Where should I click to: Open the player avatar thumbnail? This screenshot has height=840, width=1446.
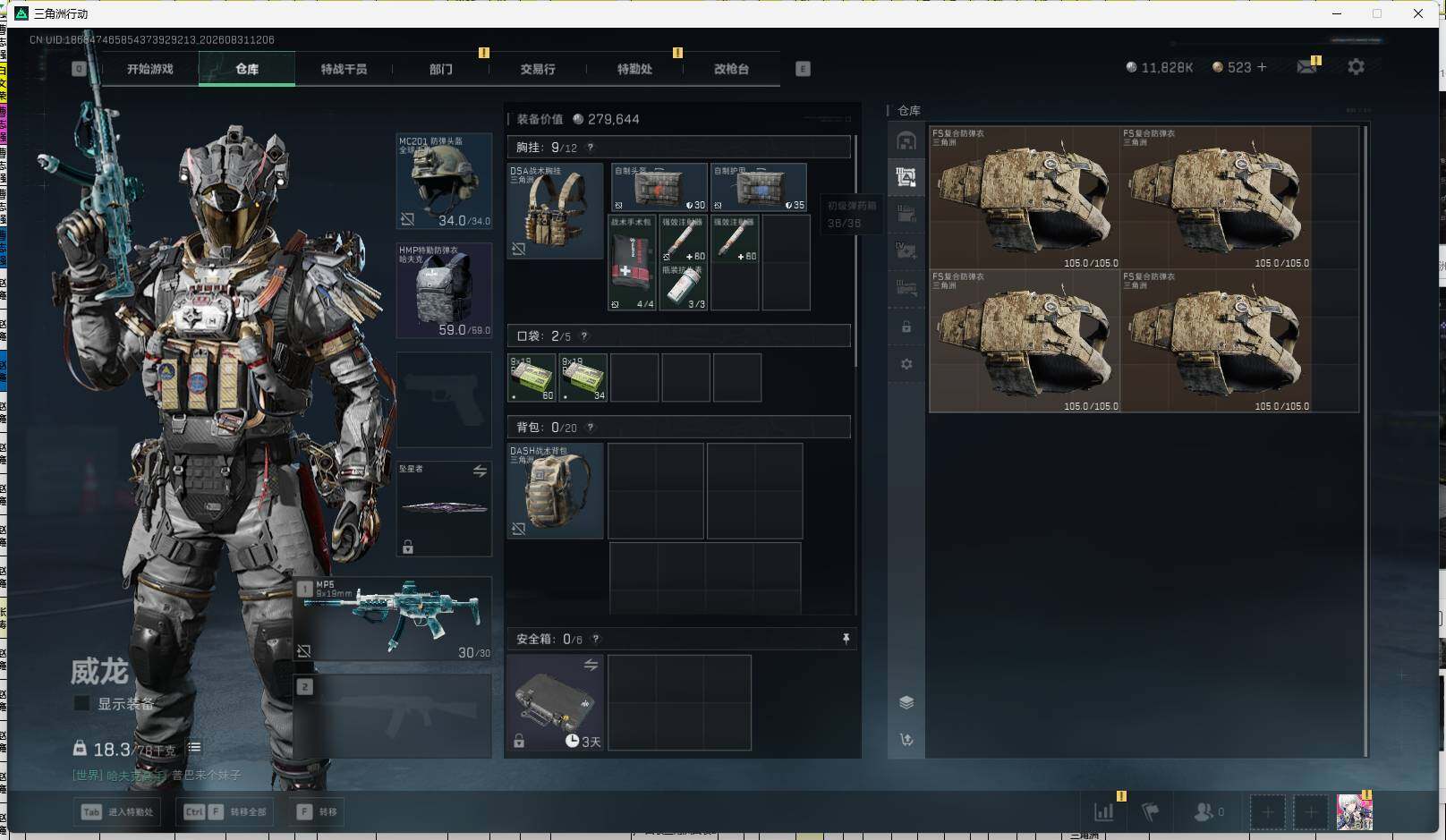point(1354,812)
